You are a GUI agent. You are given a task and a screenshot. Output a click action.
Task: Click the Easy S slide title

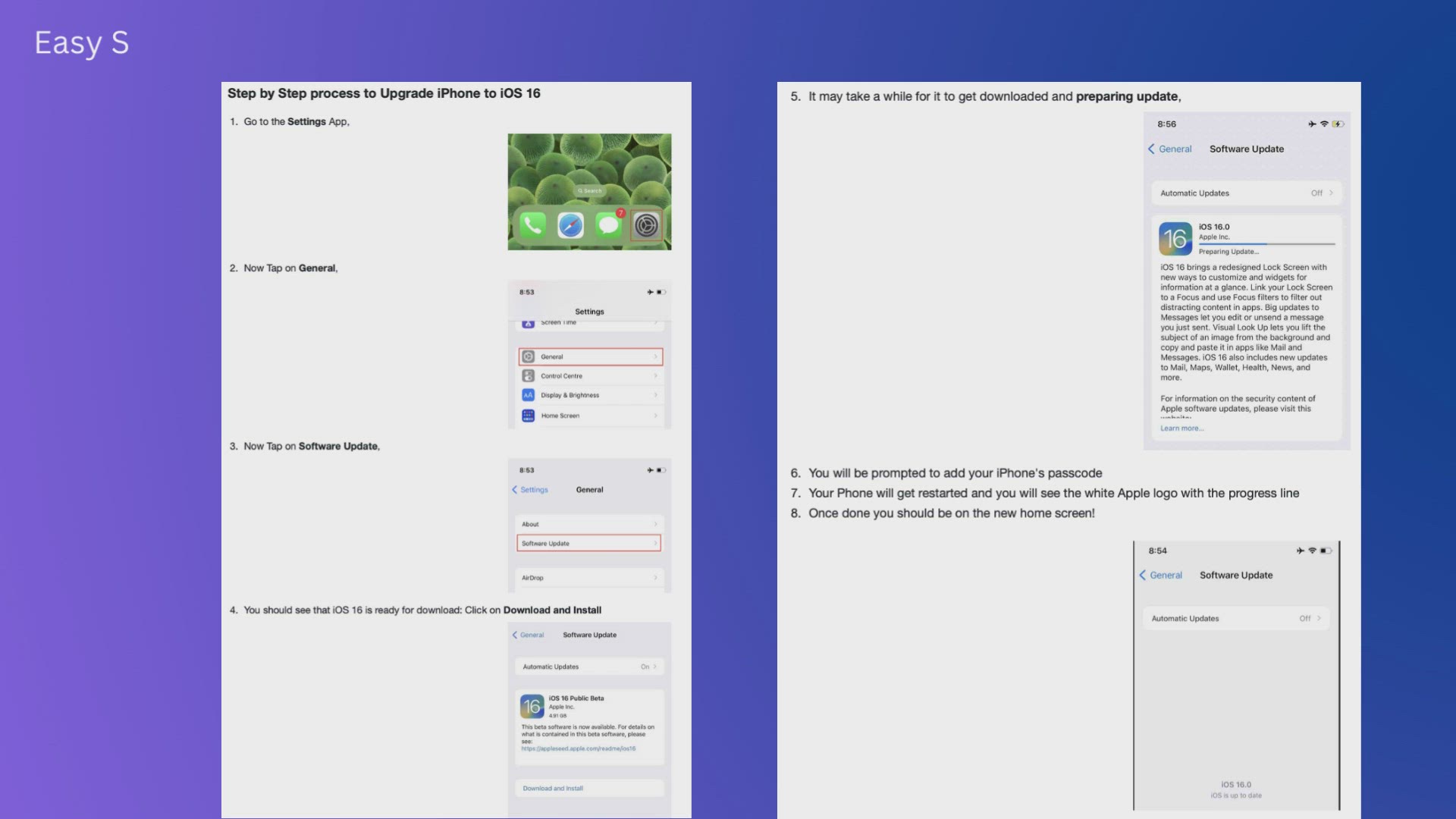coord(82,43)
